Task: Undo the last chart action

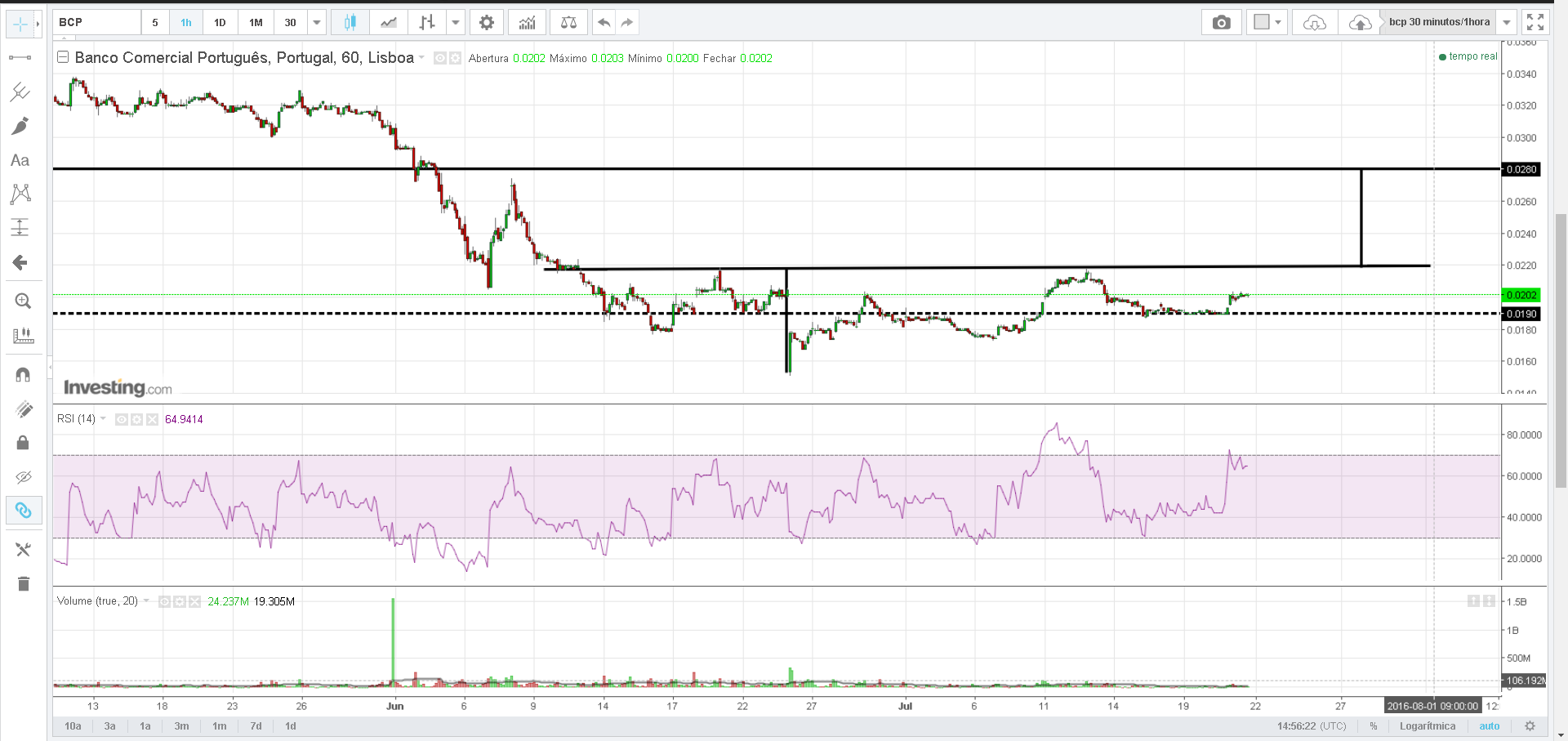Action: pyautogui.click(x=604, y=22)
